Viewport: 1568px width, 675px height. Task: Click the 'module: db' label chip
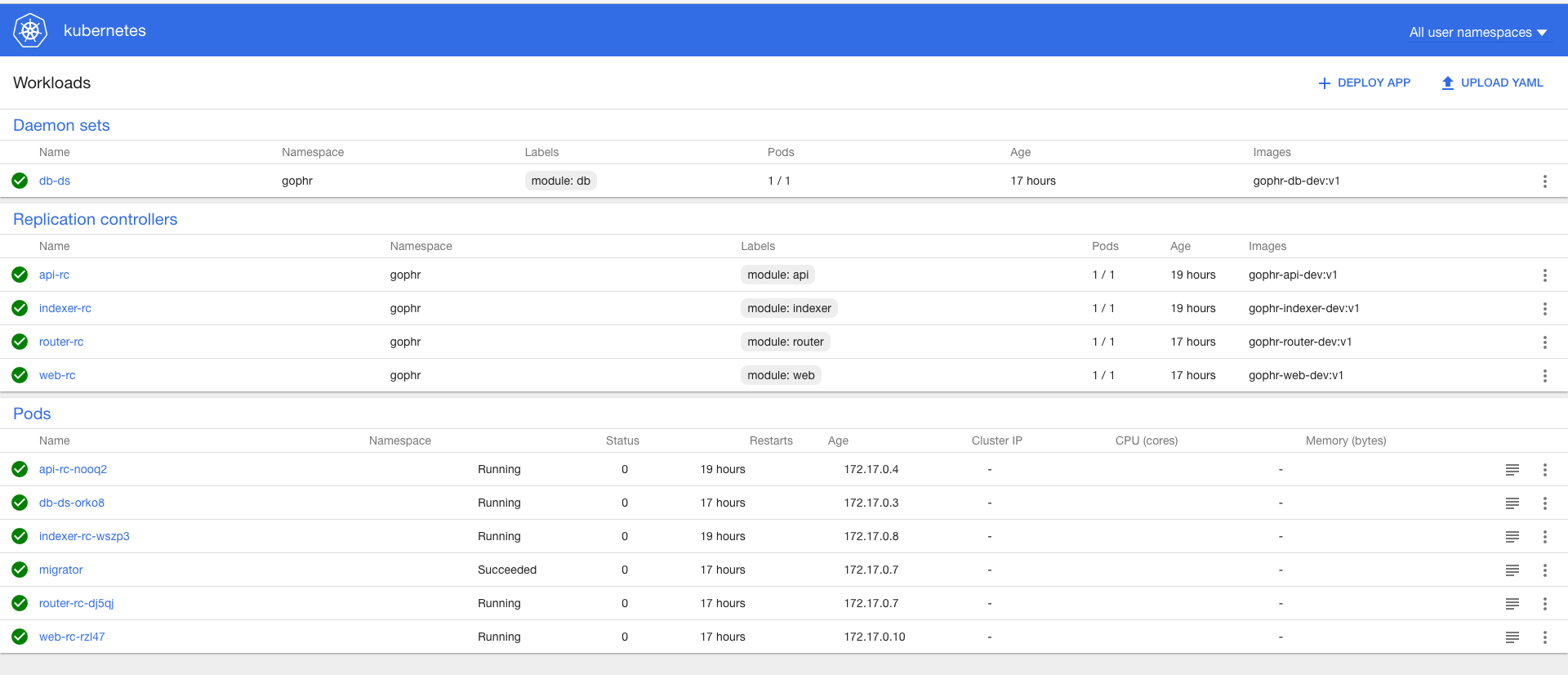click(x=560, y=181)
